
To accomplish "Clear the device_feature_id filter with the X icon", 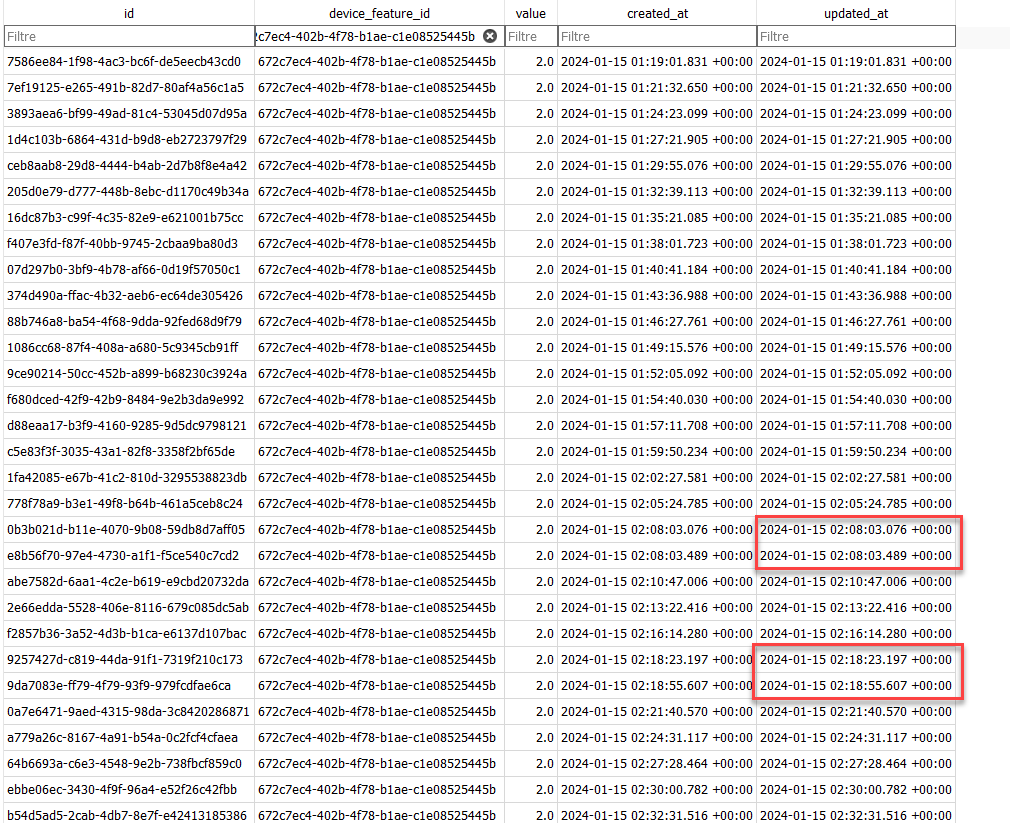I will coord(490,36).
